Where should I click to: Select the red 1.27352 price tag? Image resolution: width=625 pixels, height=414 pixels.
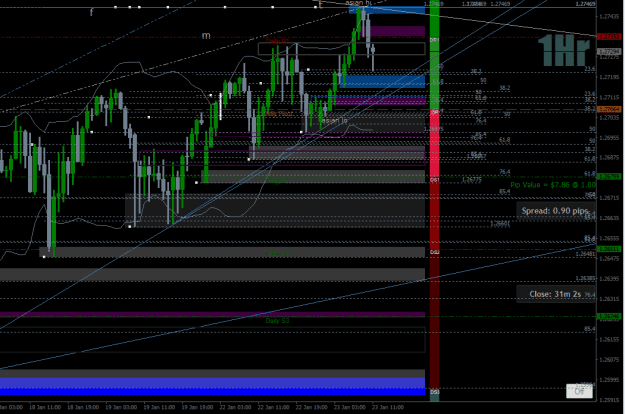pyautogui.click(x=609, y=37)
